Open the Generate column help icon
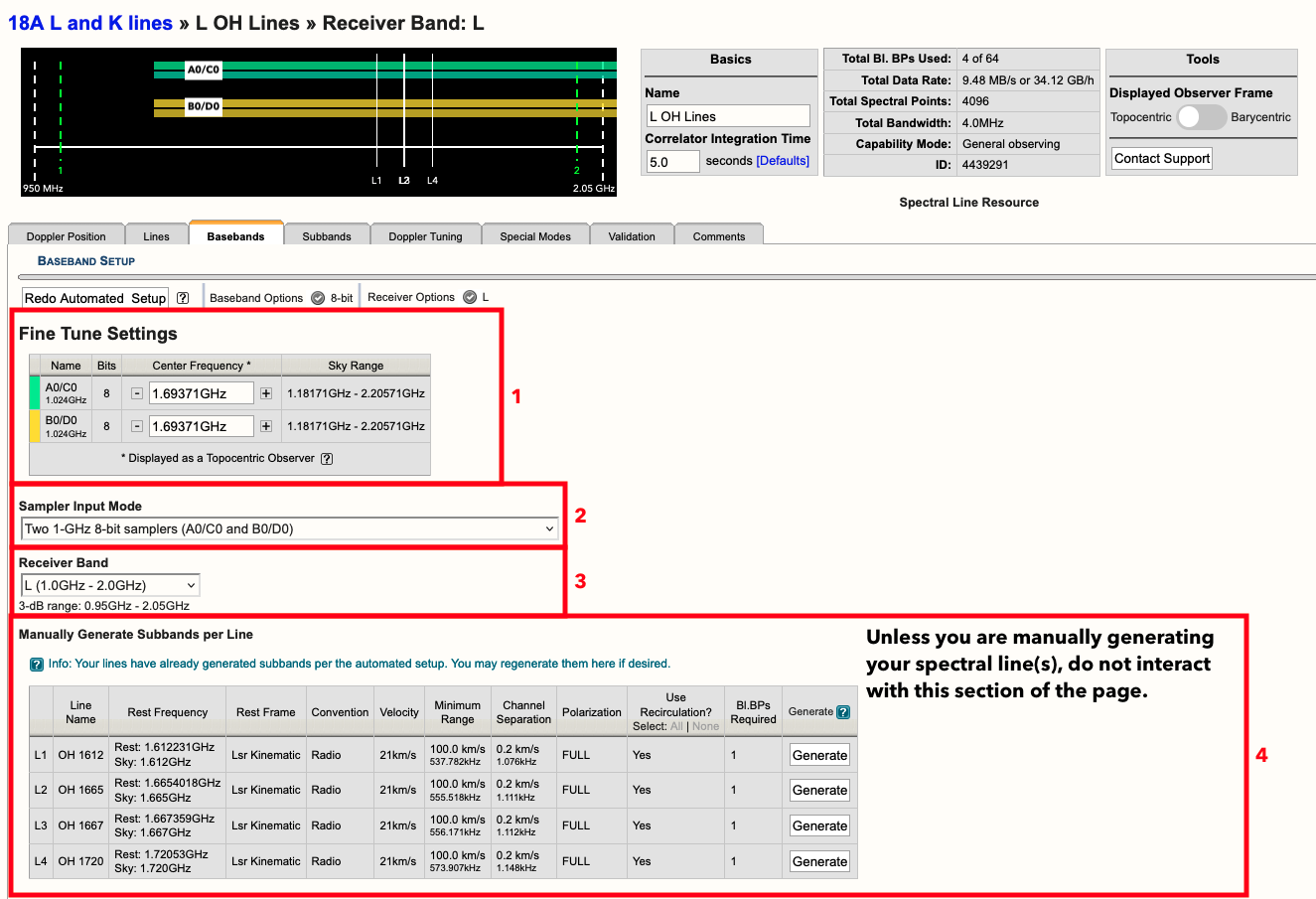Viewport: 1316px width, 899px height. tap(843, 712)
